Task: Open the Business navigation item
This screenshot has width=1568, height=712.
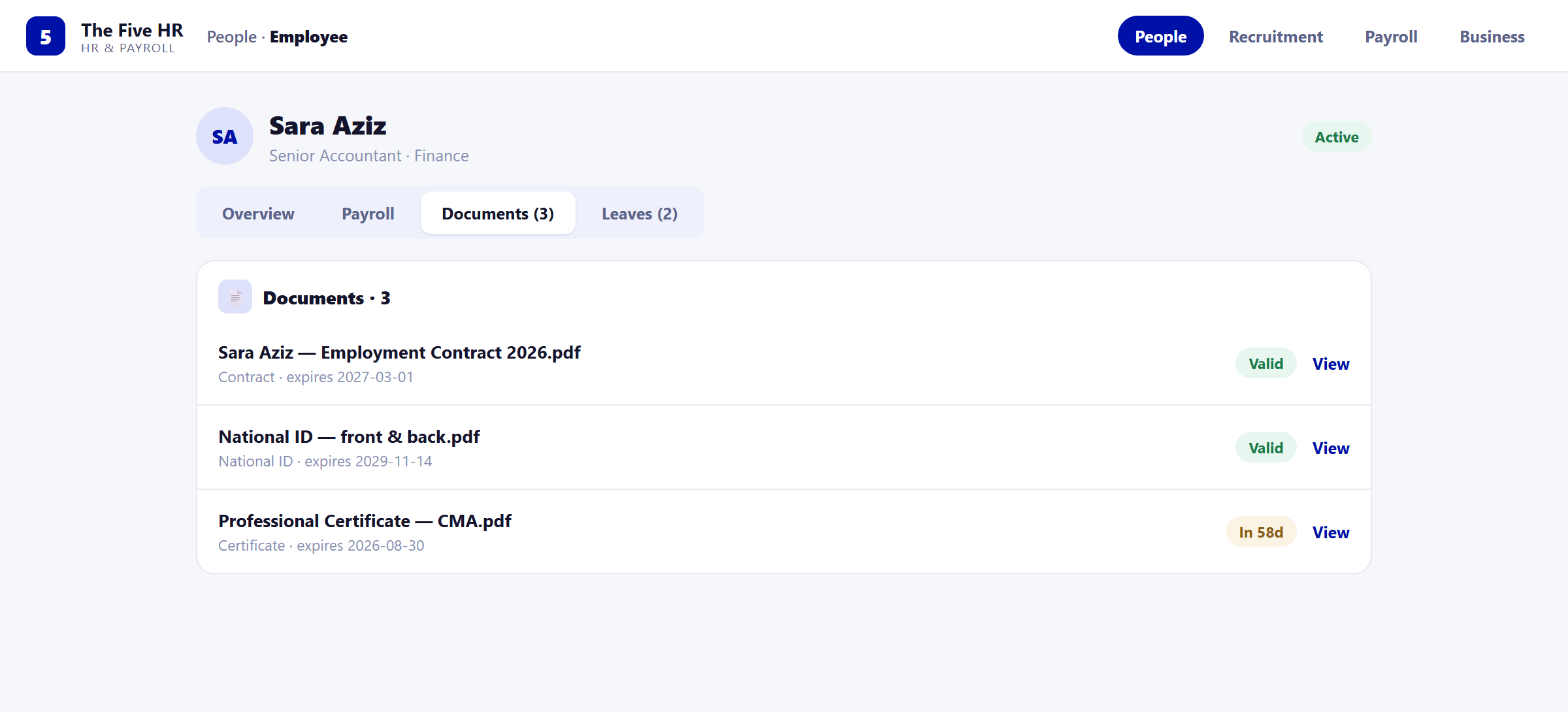Action: (1492, 36)
